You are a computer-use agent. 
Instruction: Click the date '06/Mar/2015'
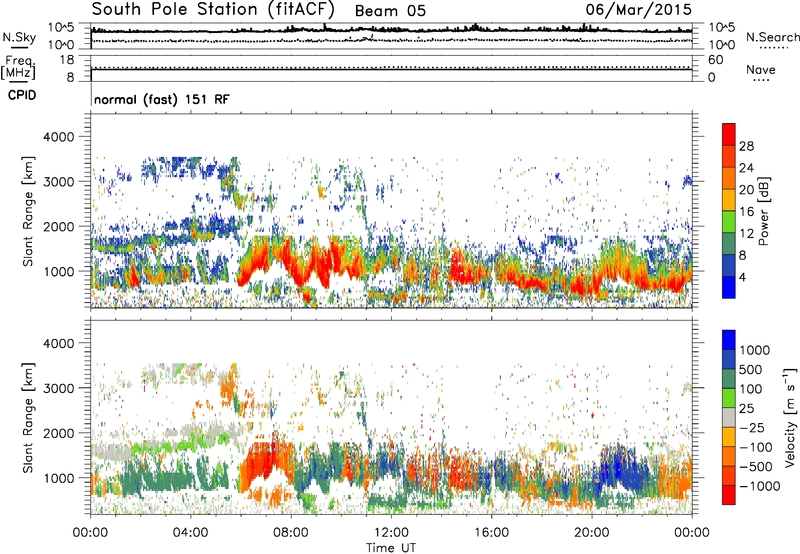pyautogui.click(x=638, y=9)
